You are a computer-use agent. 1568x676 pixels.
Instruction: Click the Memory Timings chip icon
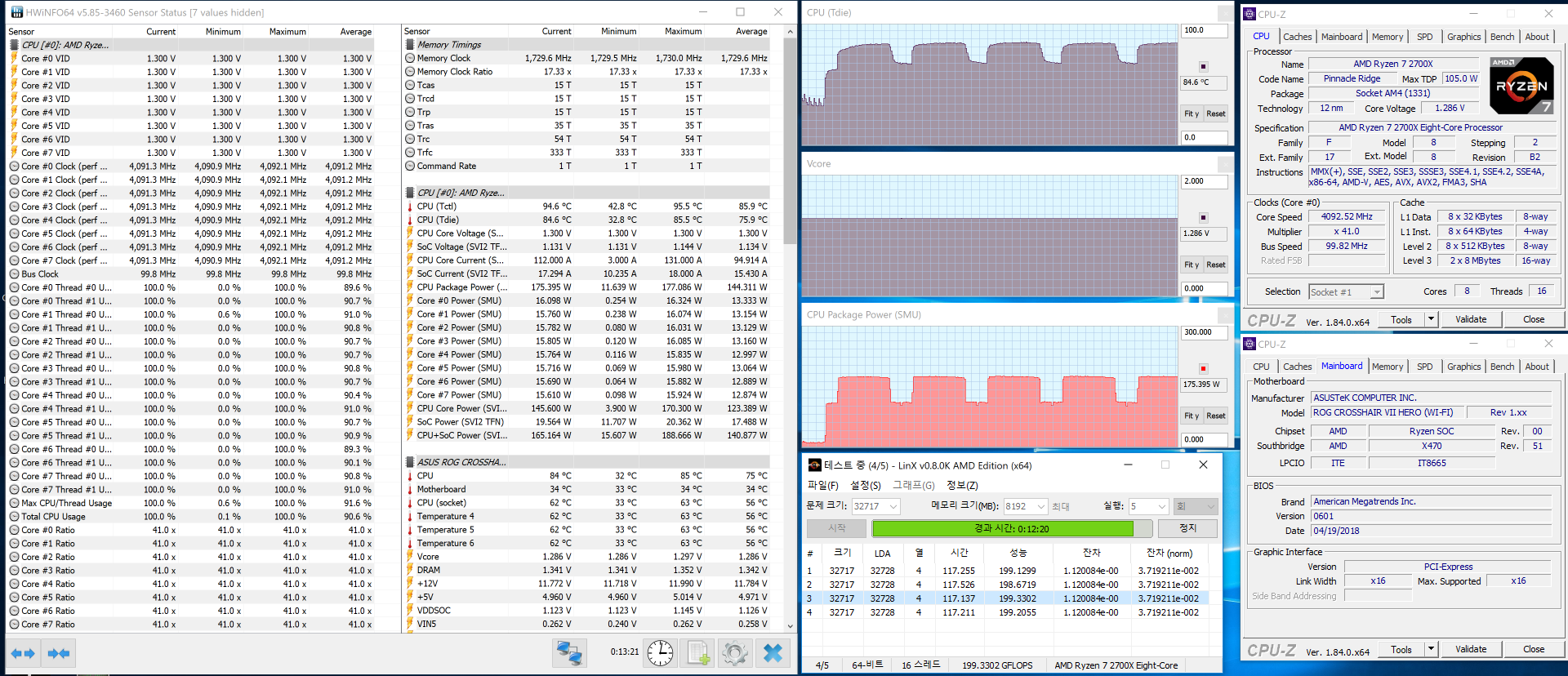[x=410, y=45]
